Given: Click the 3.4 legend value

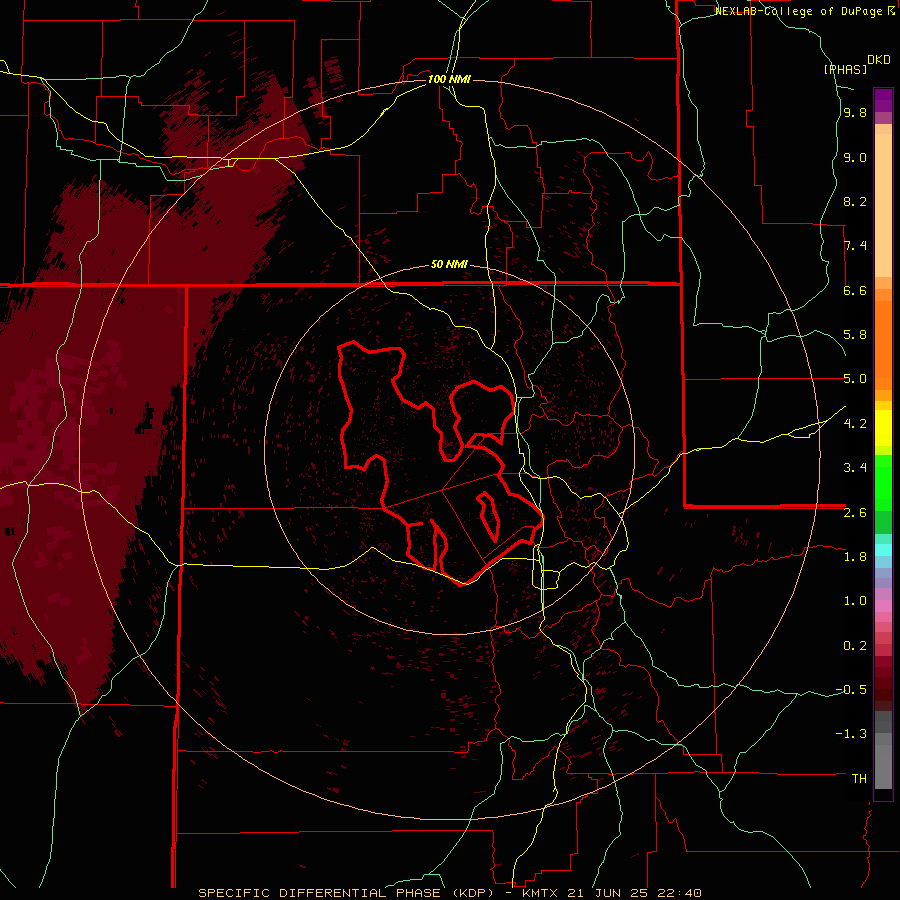Looking at the screenshot, I should [x=855, y=468].
